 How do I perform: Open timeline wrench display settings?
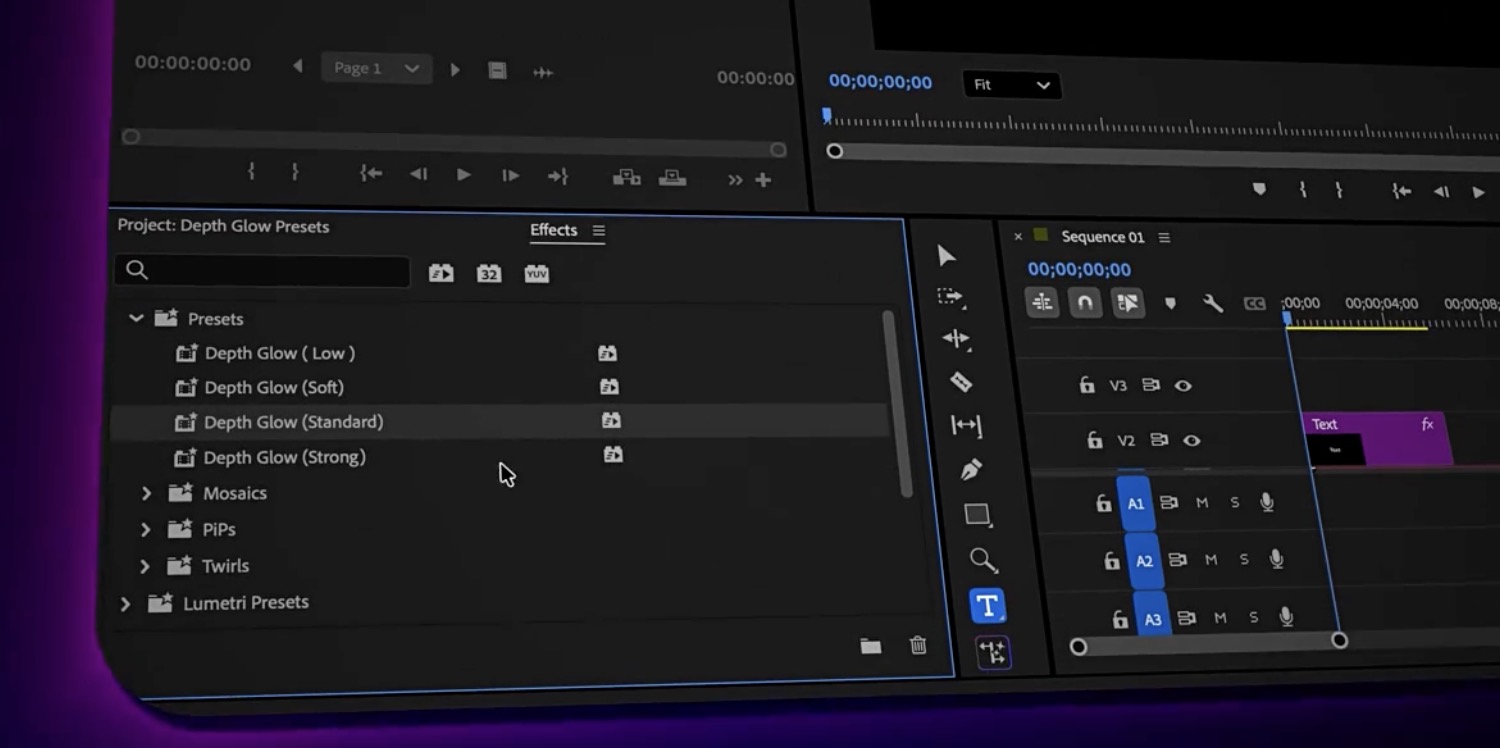(x=1212, y=303)
